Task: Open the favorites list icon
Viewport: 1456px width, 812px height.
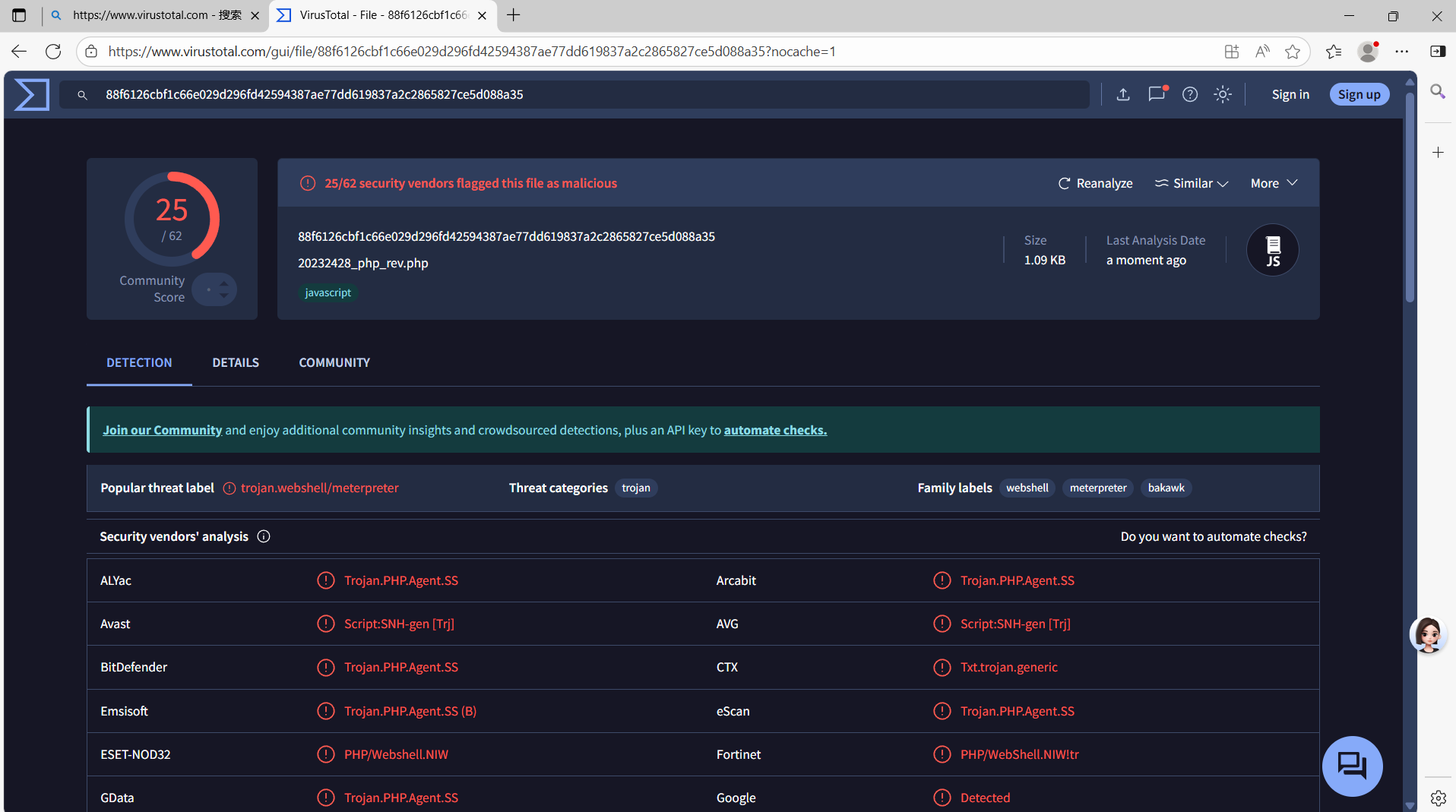Action: coord(1334,52)
